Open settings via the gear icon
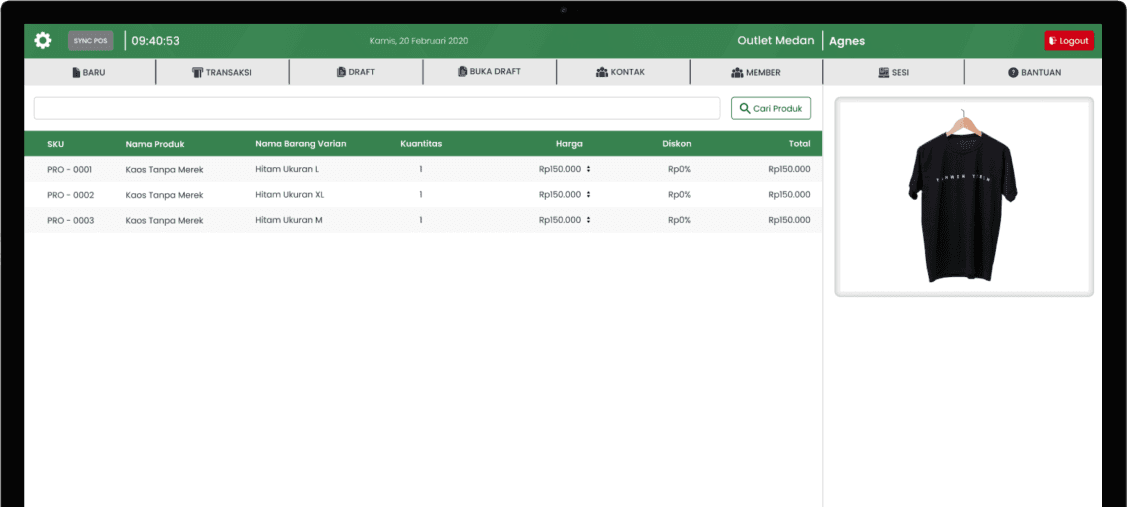The image size is (1134, 507). pyautogui.click(x=42, y=41)
